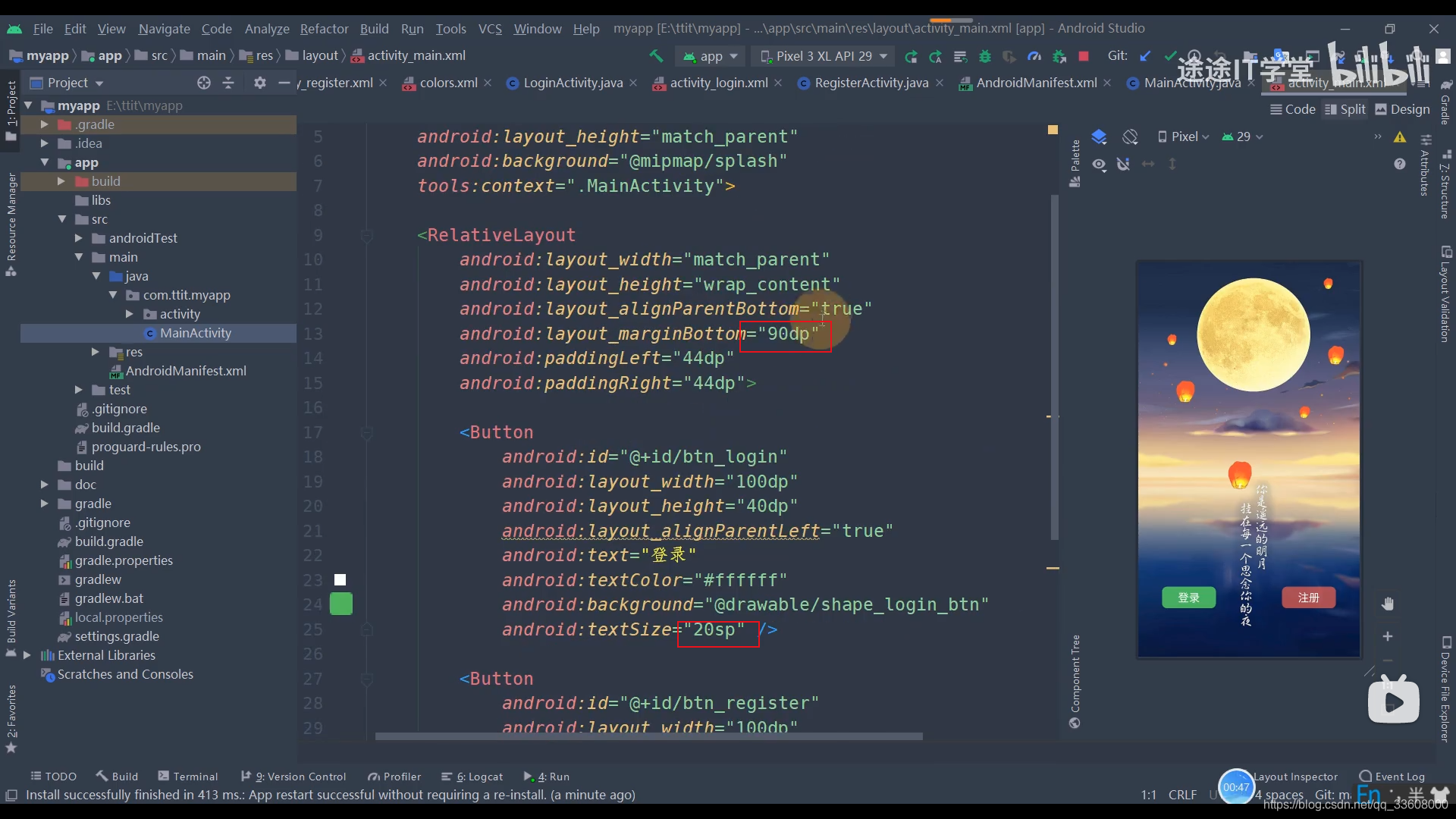1456x819 pixels.
Task: Expand External Libraries node
Action: 27,655
